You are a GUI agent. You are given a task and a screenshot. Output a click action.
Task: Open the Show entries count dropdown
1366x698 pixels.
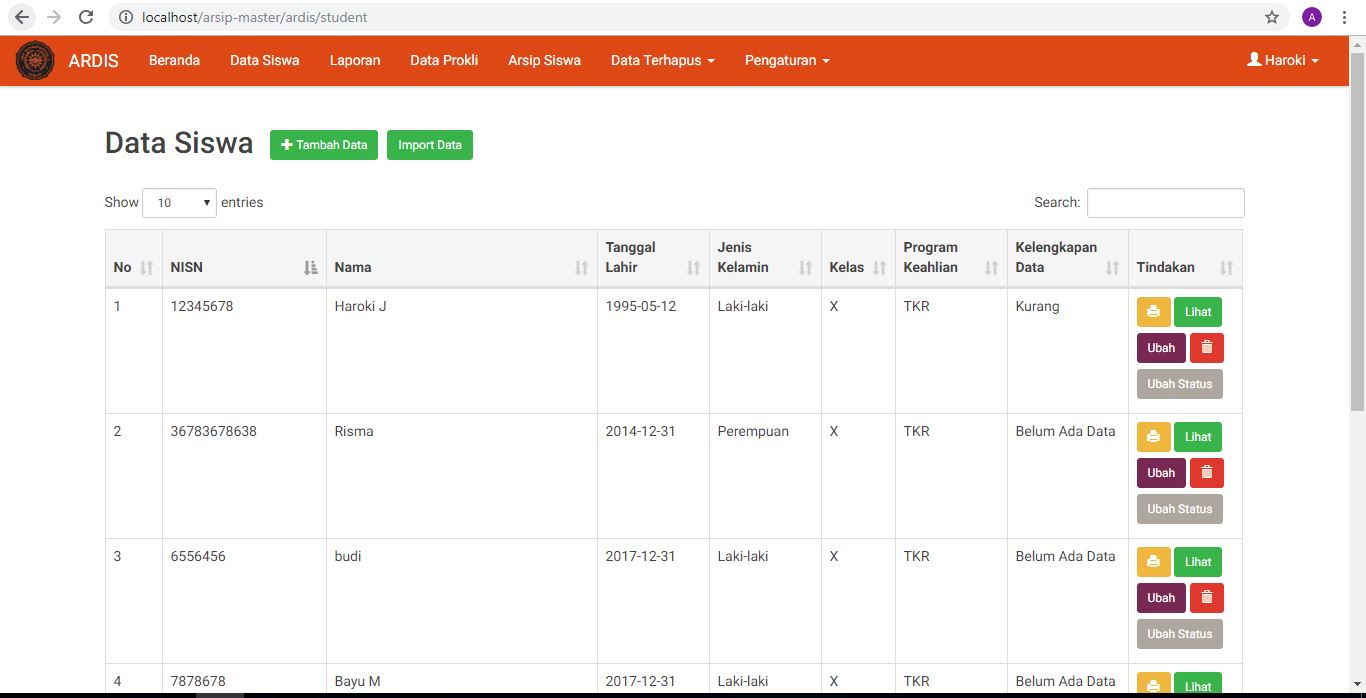(x=179, y=203)
